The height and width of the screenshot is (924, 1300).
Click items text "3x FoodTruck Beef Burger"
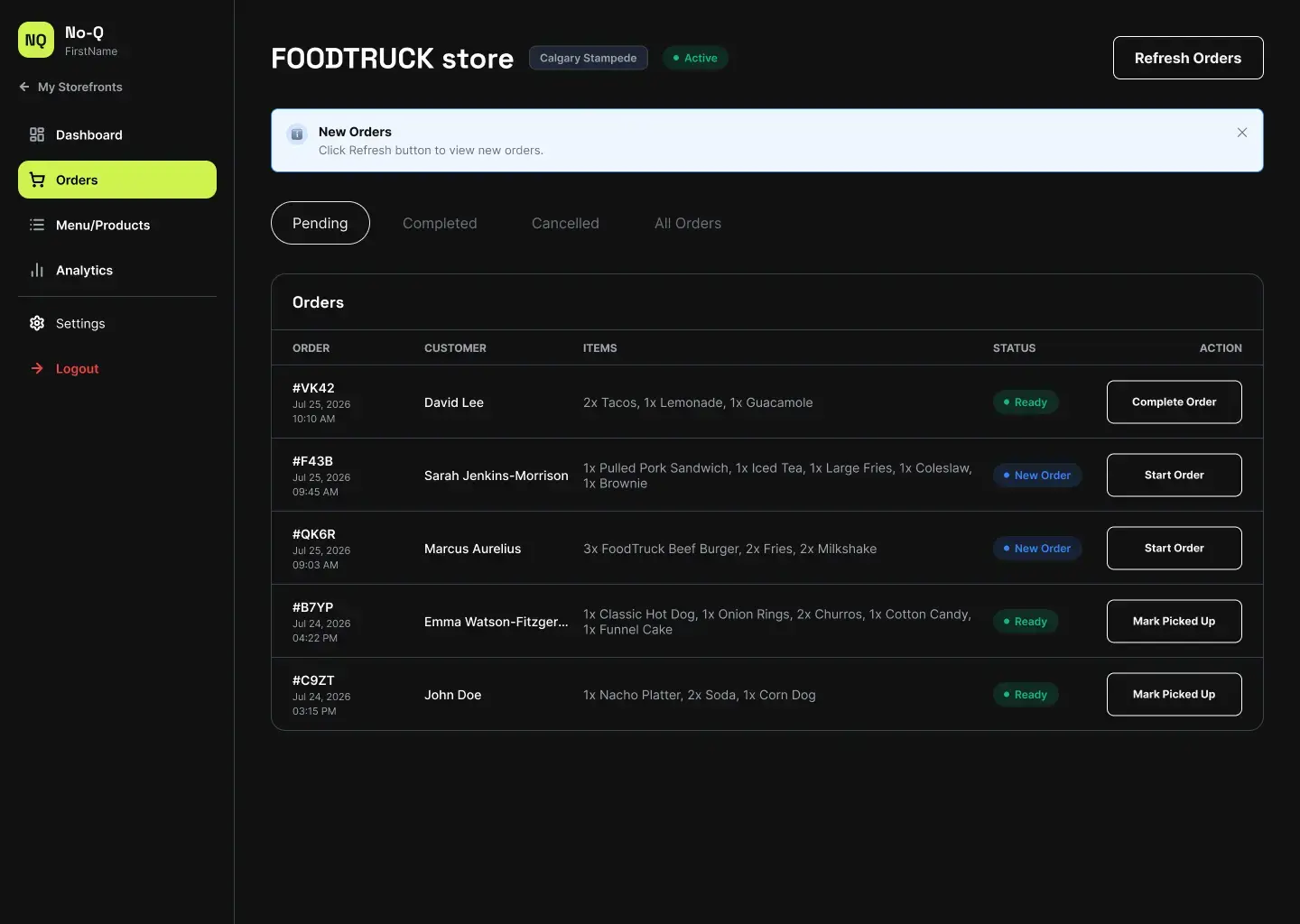point(662,549)
